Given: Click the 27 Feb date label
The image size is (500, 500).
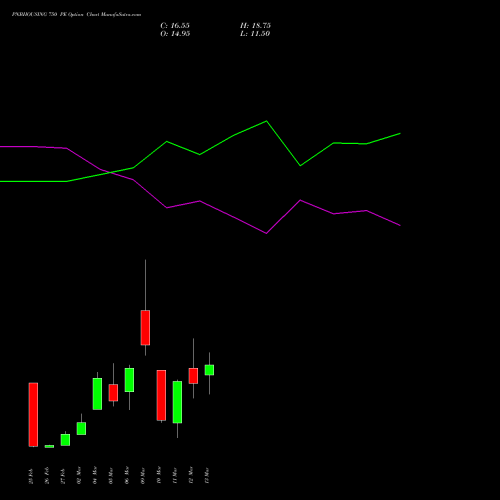Looking at the screenshot, I should coord(63,476).
